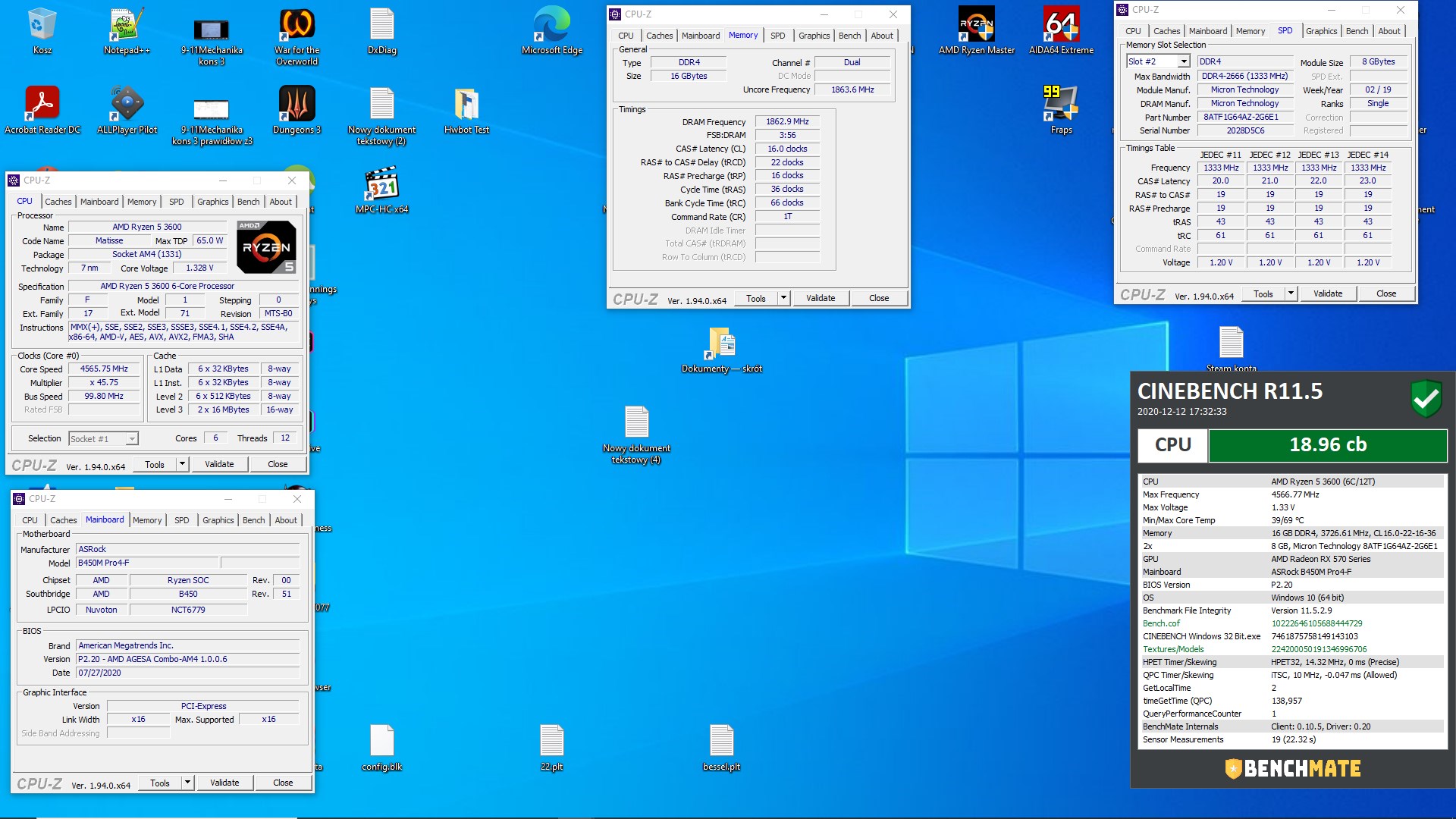1456x819 pixels.
Task: Open Nowy dokument tekstowy (2) file
Action: pyautogui.click(x=381, y=116)
